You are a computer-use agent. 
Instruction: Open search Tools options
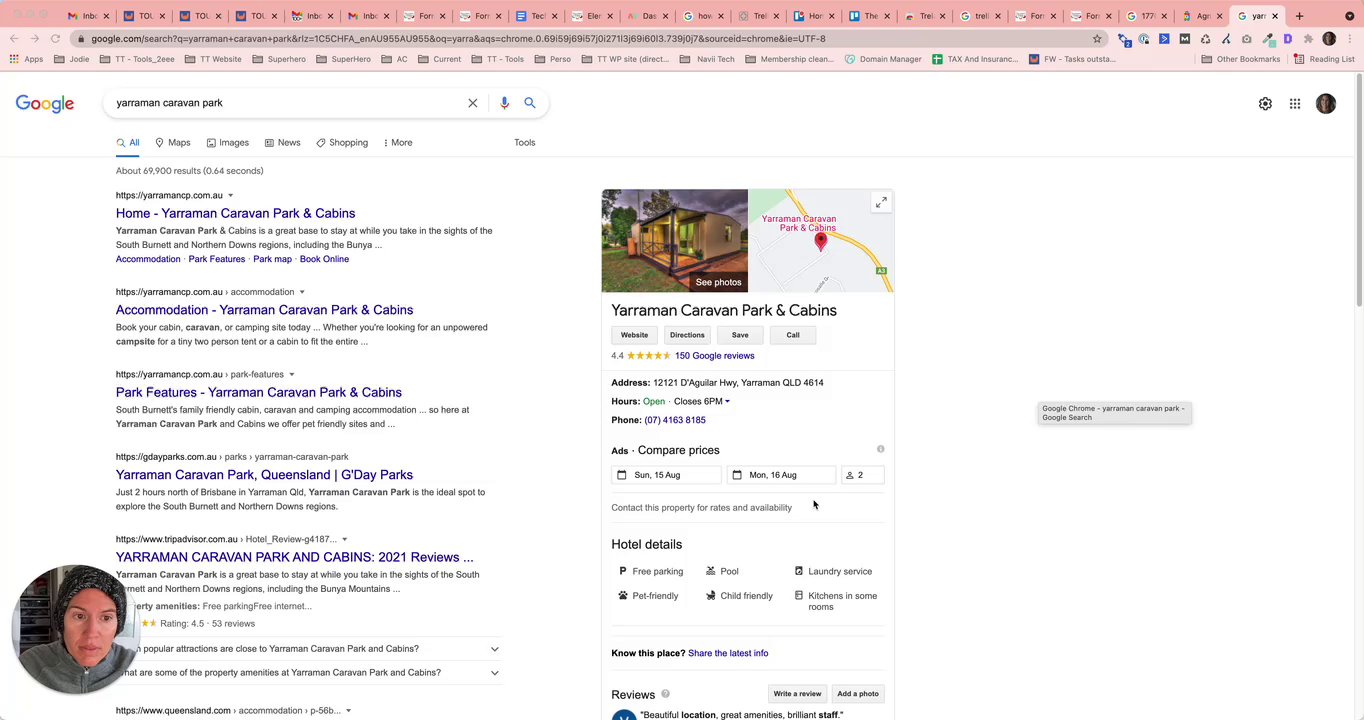point(524,143)
